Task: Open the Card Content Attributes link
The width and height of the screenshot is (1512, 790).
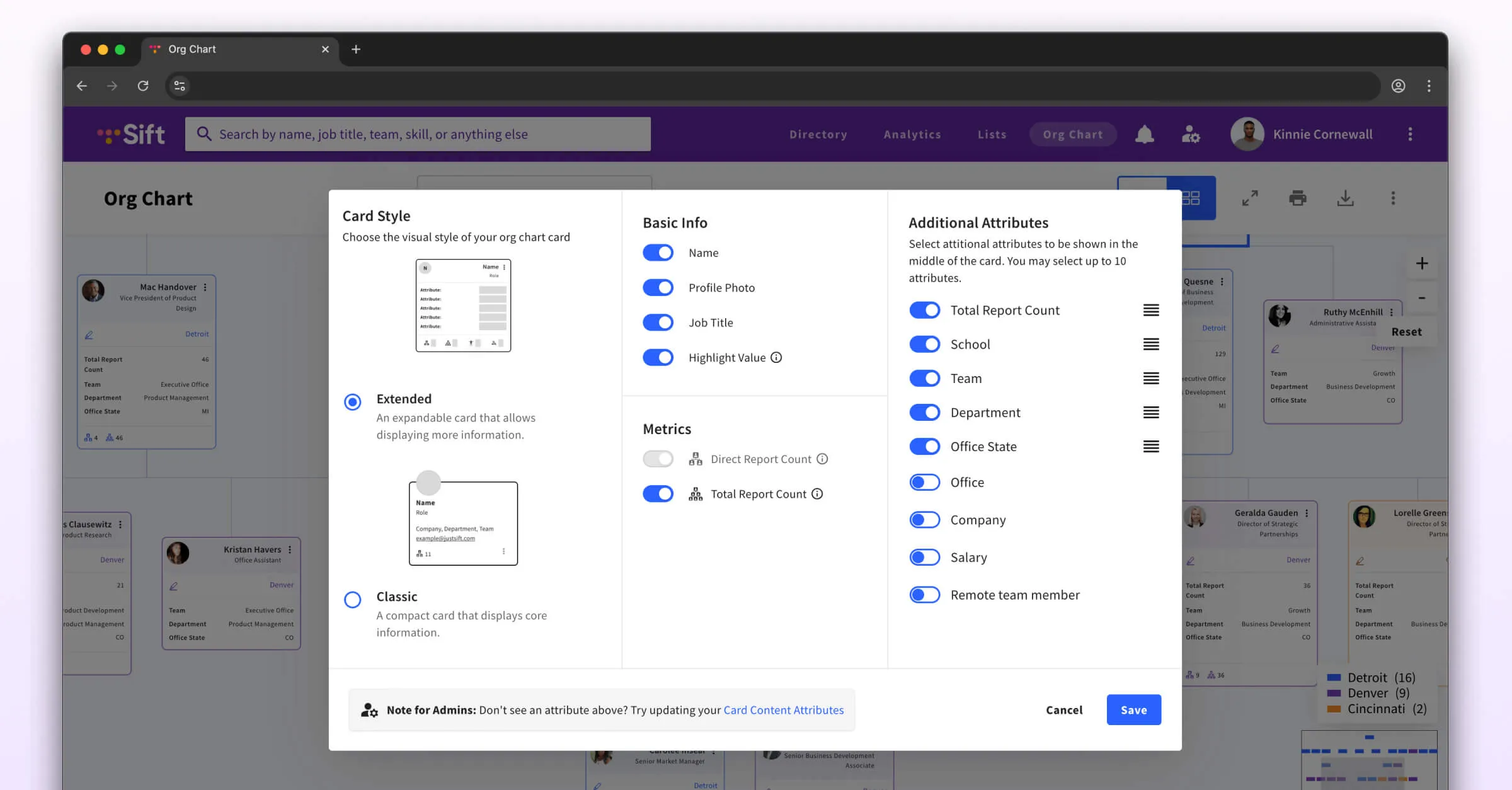Action: (x=783, y=710)
